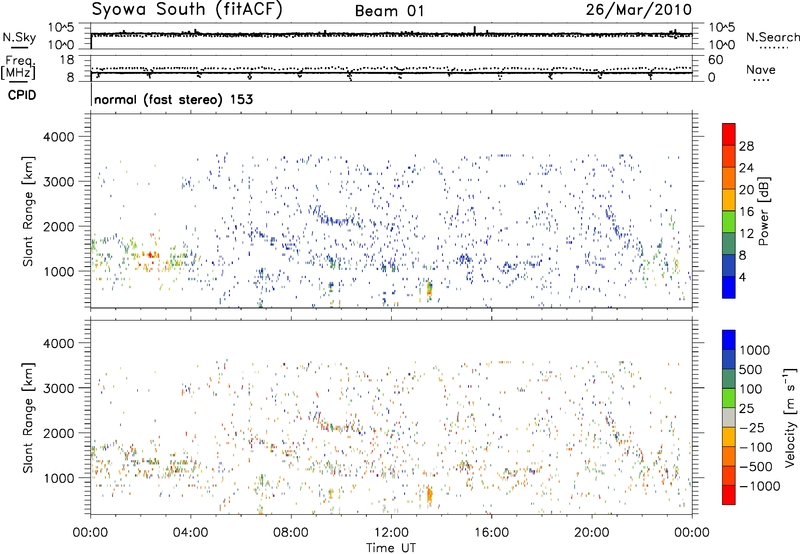Pick the gray segment of Velocity colorbar

pyautogui.click(x=729, y=417)
